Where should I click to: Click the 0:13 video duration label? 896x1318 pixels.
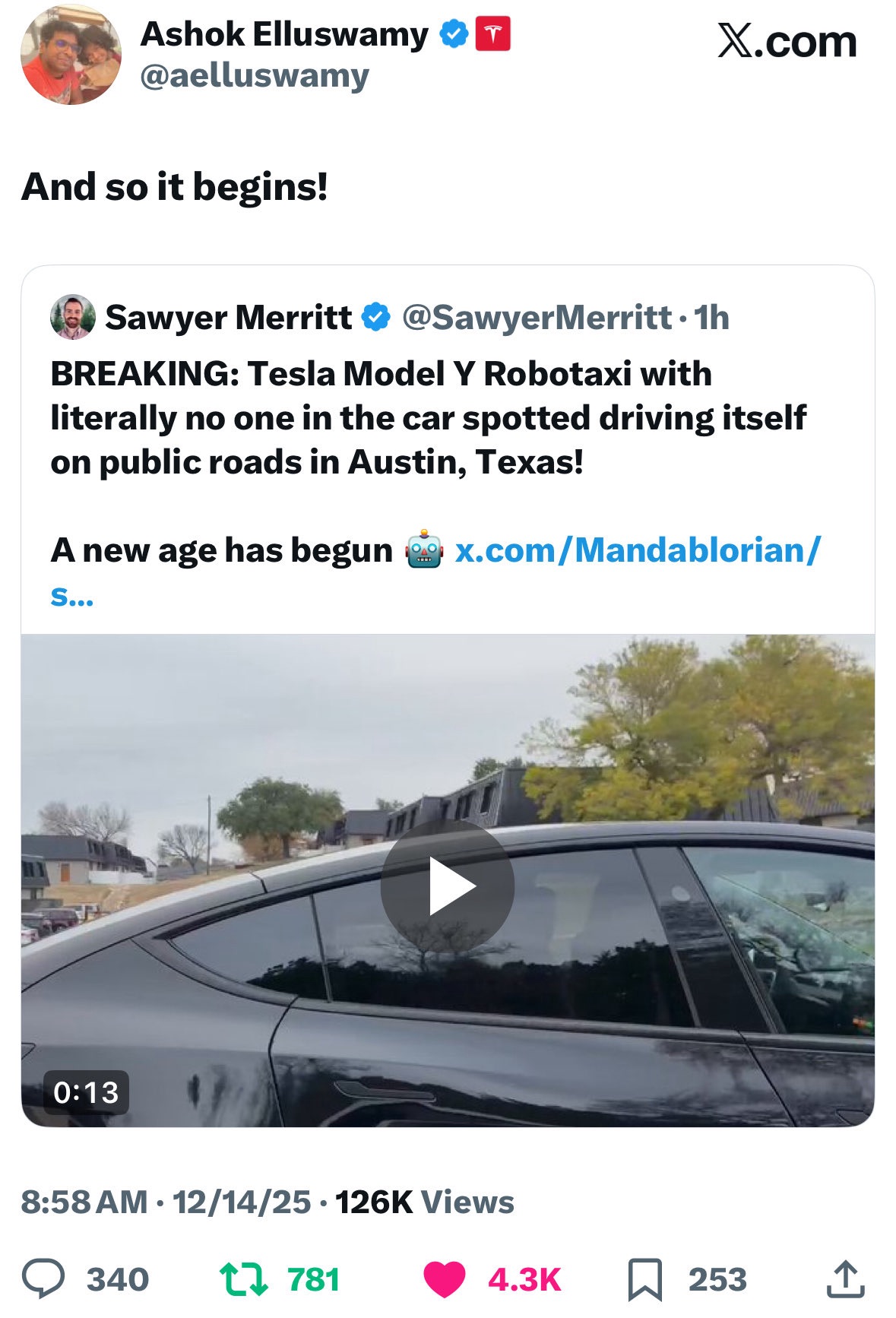tap(86, 1092)
